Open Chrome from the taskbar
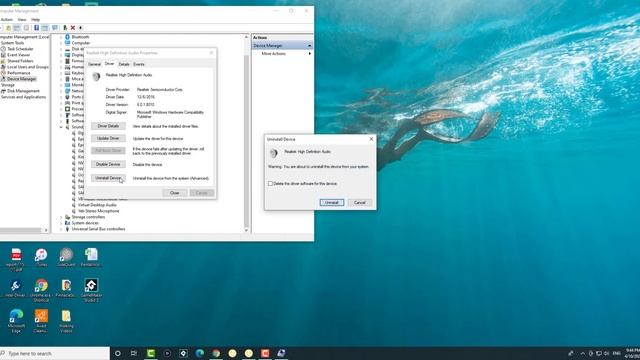This screenshot has height=360, width=640. [x=216, y=353]
